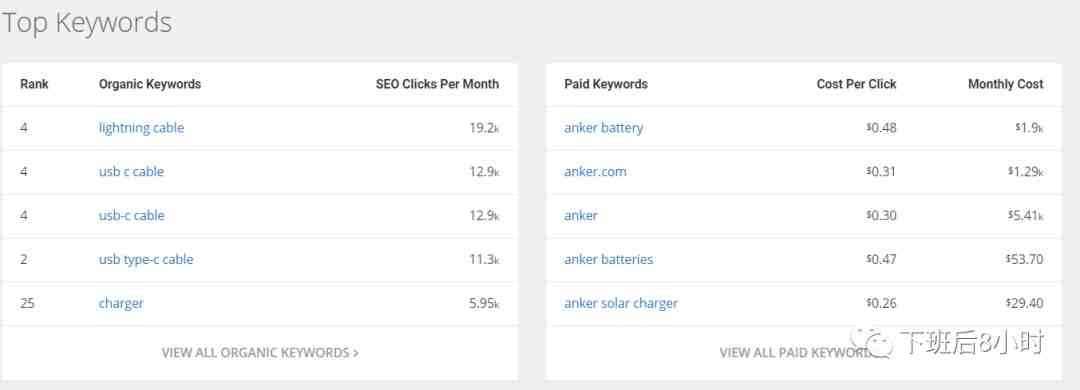Viewport: 1080px width, 390px height.
Task: Open the lightning cable keyword link
Action: click(x=141, y=128)
